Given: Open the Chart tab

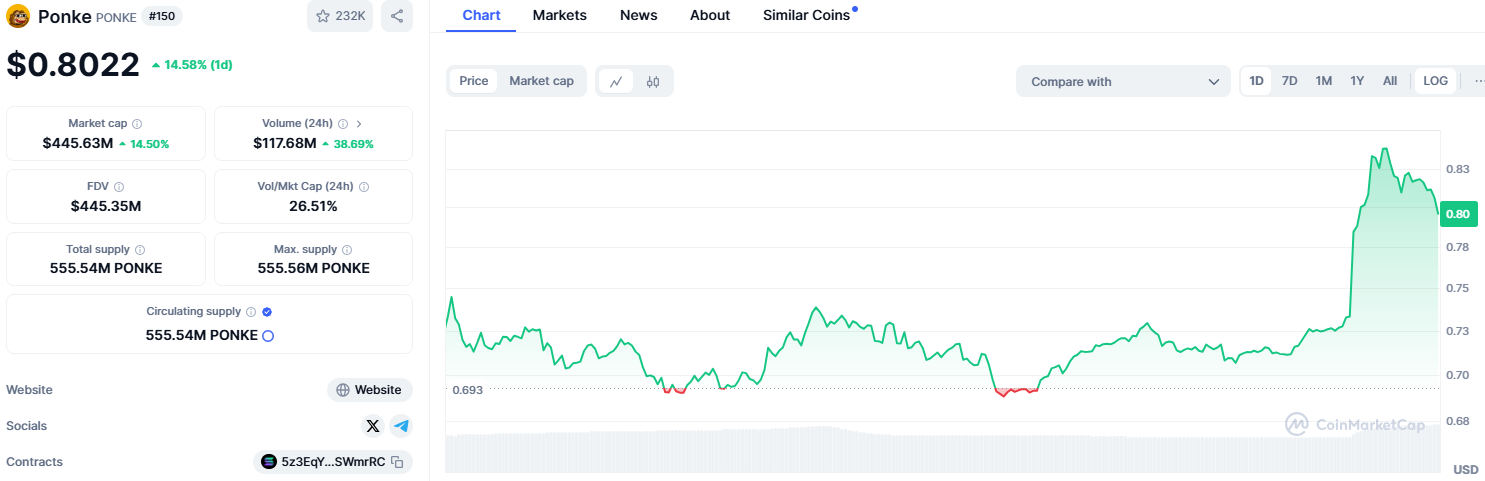Looking at the screenshot, I should coord(481,15).
